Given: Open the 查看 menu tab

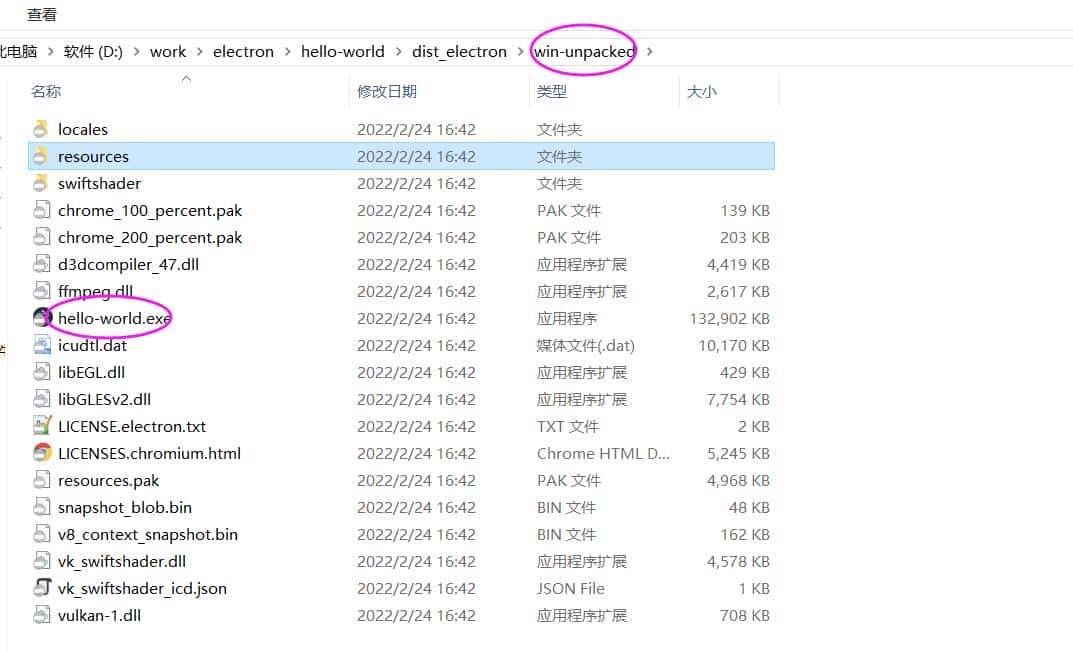Looking at the screenshot, I should (x=42, y=15).
